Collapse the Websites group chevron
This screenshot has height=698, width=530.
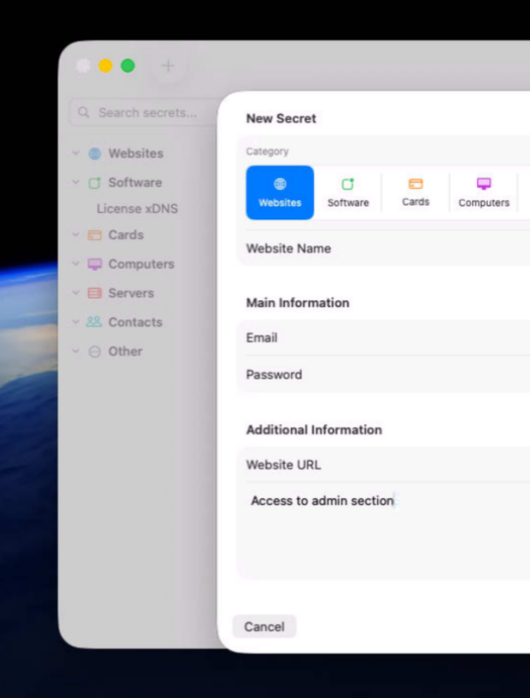(76, 153)
